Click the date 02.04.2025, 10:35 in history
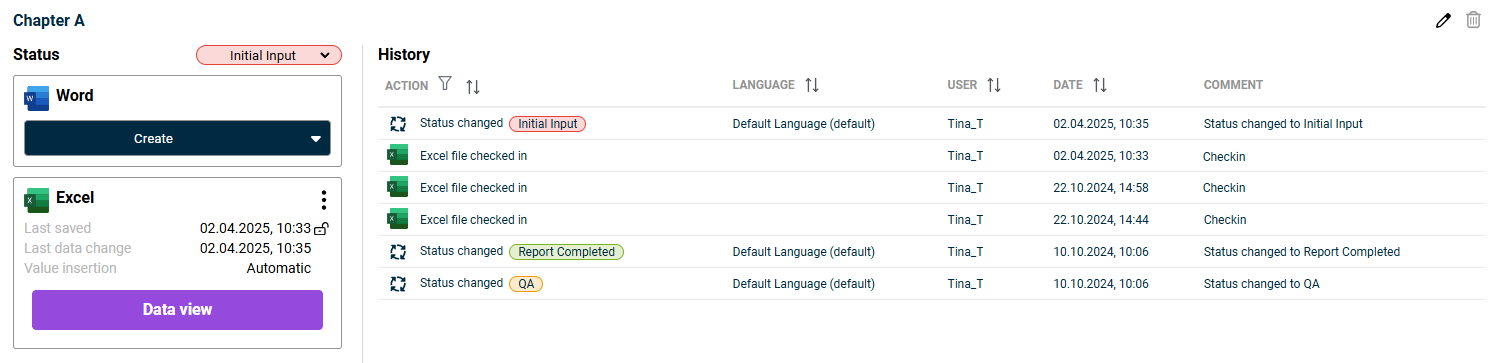The image size is (1495, 363). [x=1101, y=124]
